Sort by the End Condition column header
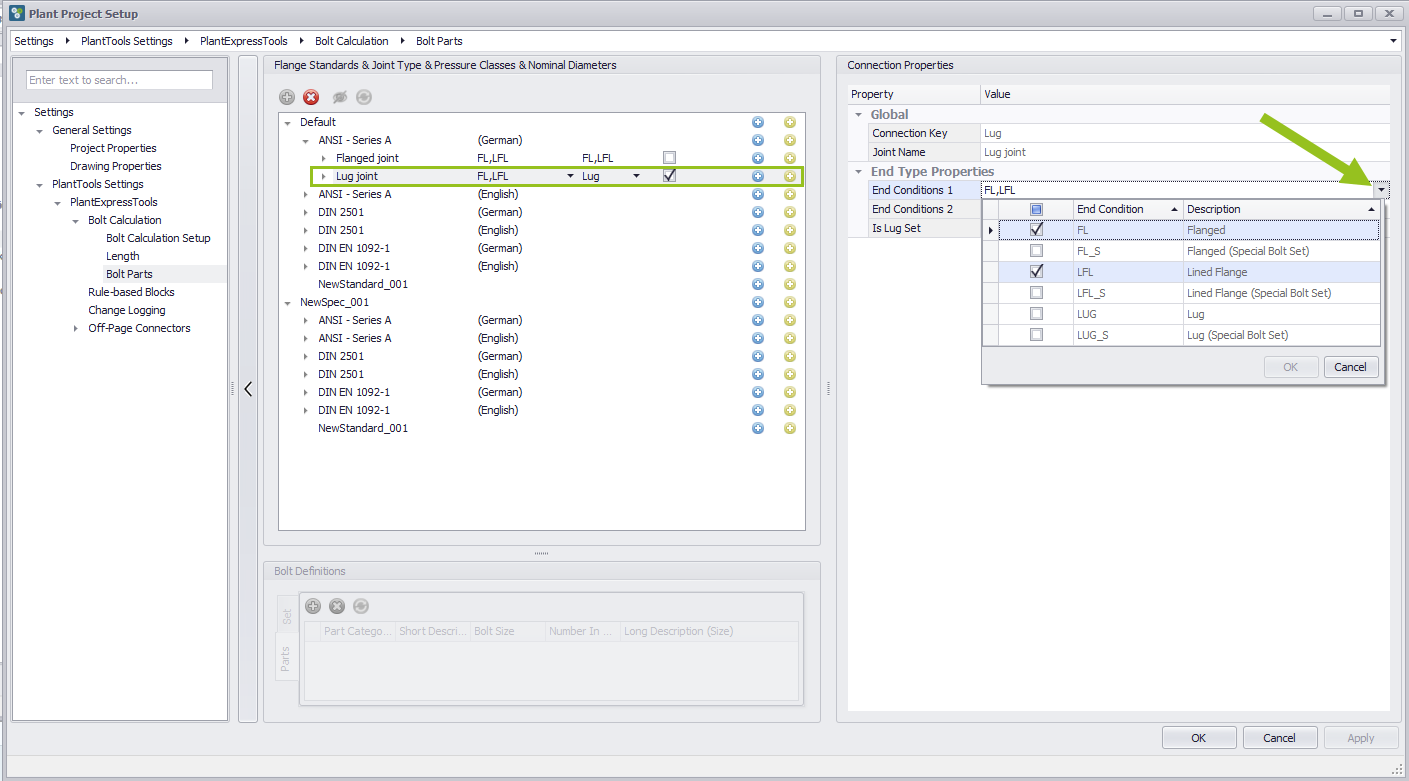This screenshot has height=781, width=1409. pos(1127,209)
